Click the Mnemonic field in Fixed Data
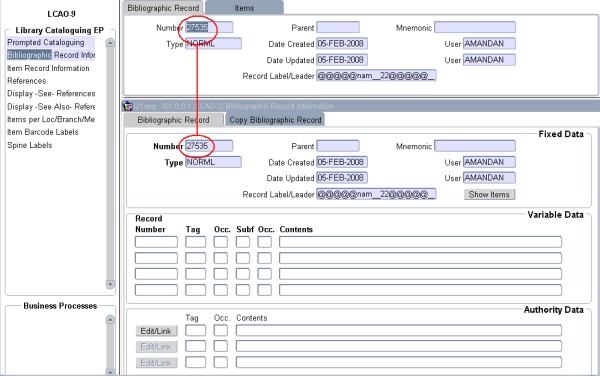 tap(475, 146)
